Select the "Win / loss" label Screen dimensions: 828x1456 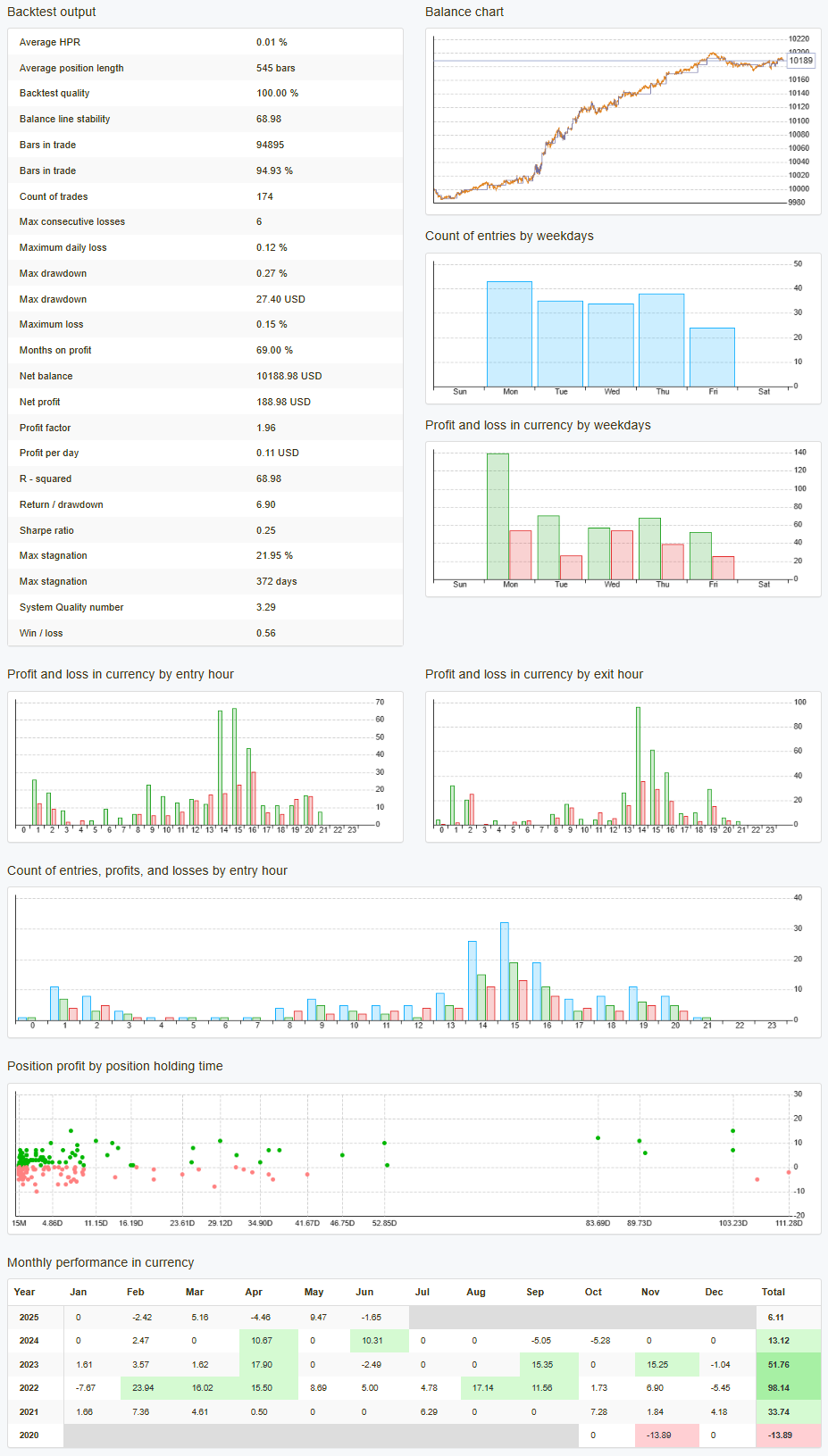(x=41, y=633)
